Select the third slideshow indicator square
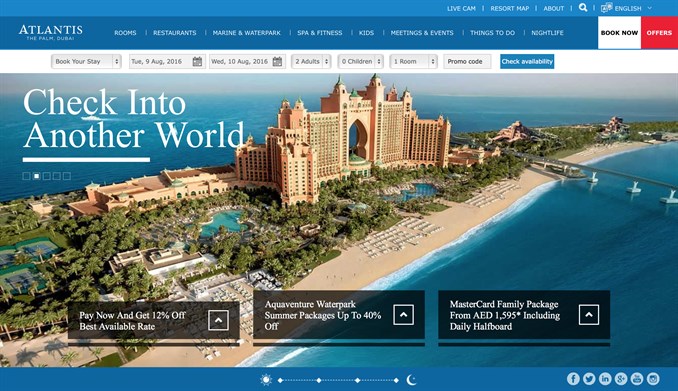This screenshot has height=391, width=678. (x=47, y=176)
